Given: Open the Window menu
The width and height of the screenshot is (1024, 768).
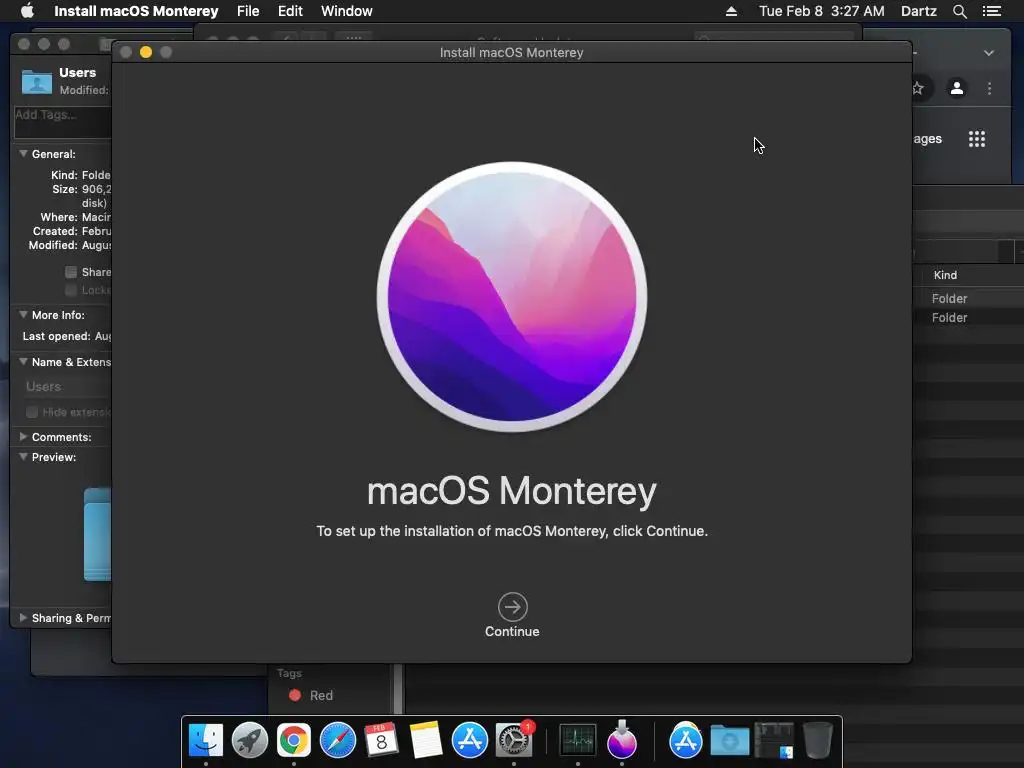Looking at the screenshot, I should click(x=347, y=11).
